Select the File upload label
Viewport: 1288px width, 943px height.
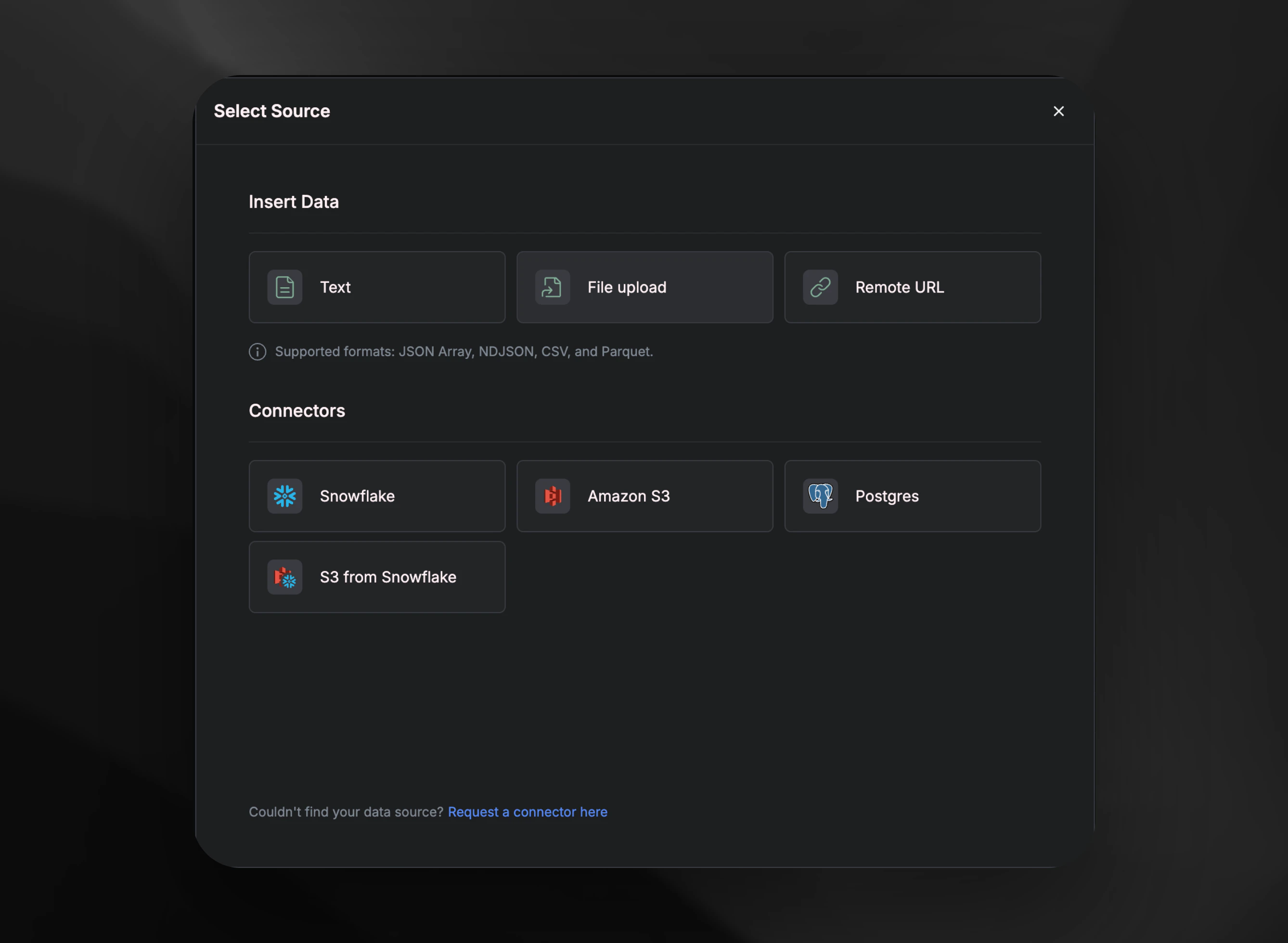tap(626, 287)
